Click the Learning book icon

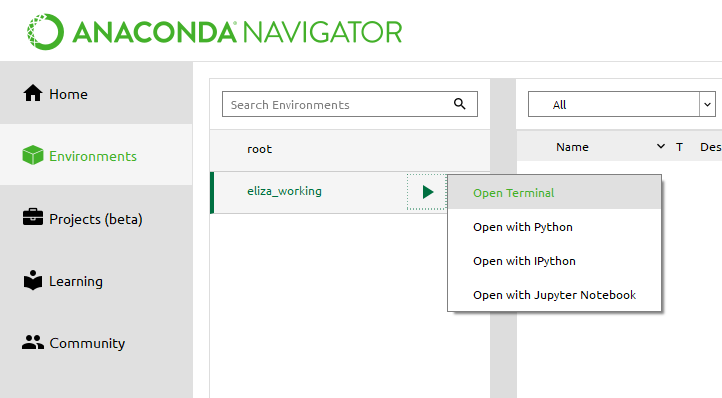(33, 280)
